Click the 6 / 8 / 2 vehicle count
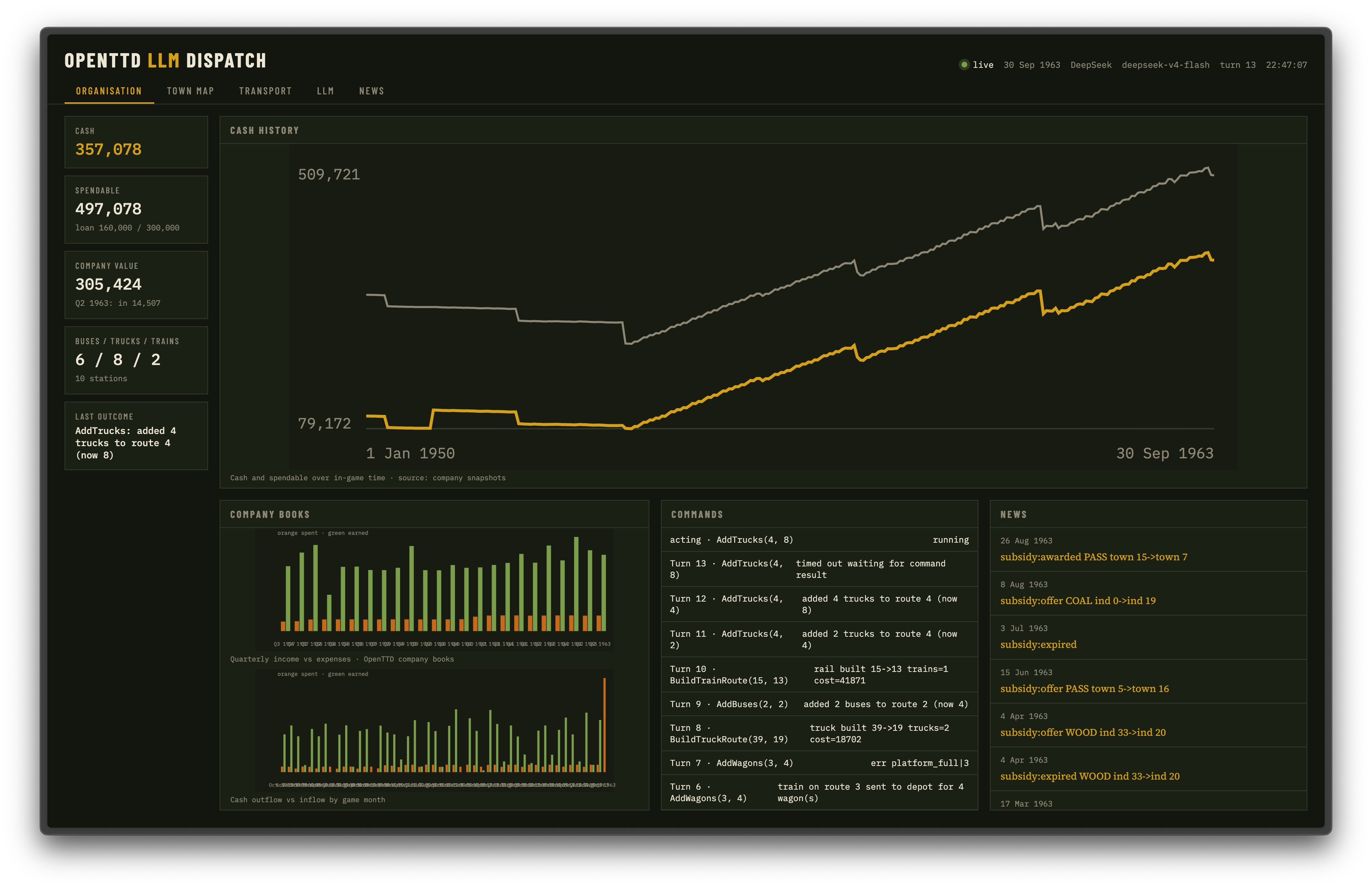Viewport: 1372px width, 888px height. [118, 360]
